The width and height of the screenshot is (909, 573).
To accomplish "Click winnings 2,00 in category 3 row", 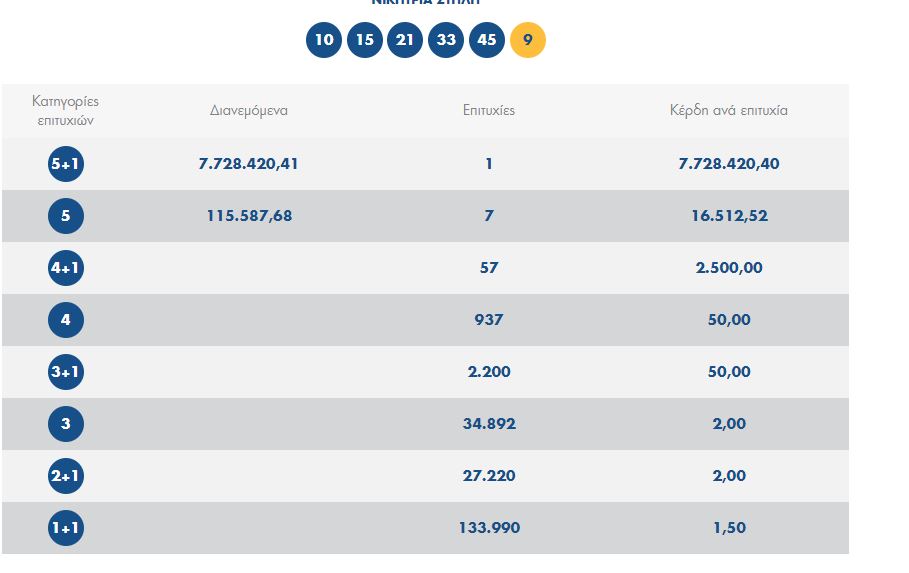I will (x=729, y=423).
